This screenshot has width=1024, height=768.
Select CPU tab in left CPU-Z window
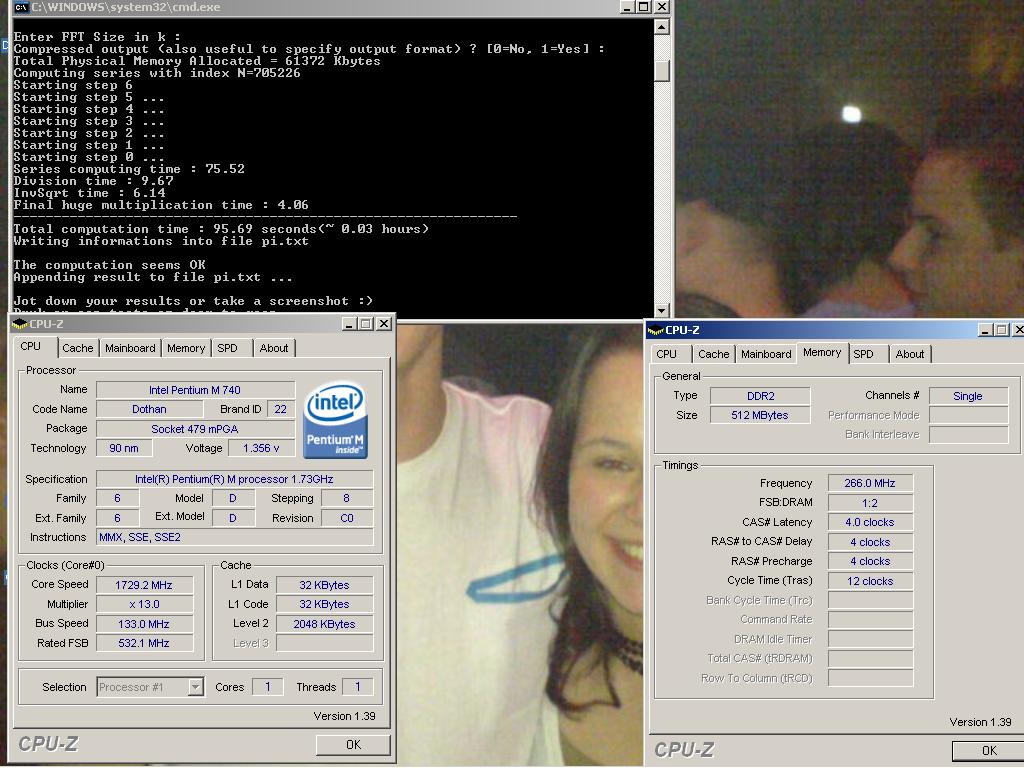[31, 346]
